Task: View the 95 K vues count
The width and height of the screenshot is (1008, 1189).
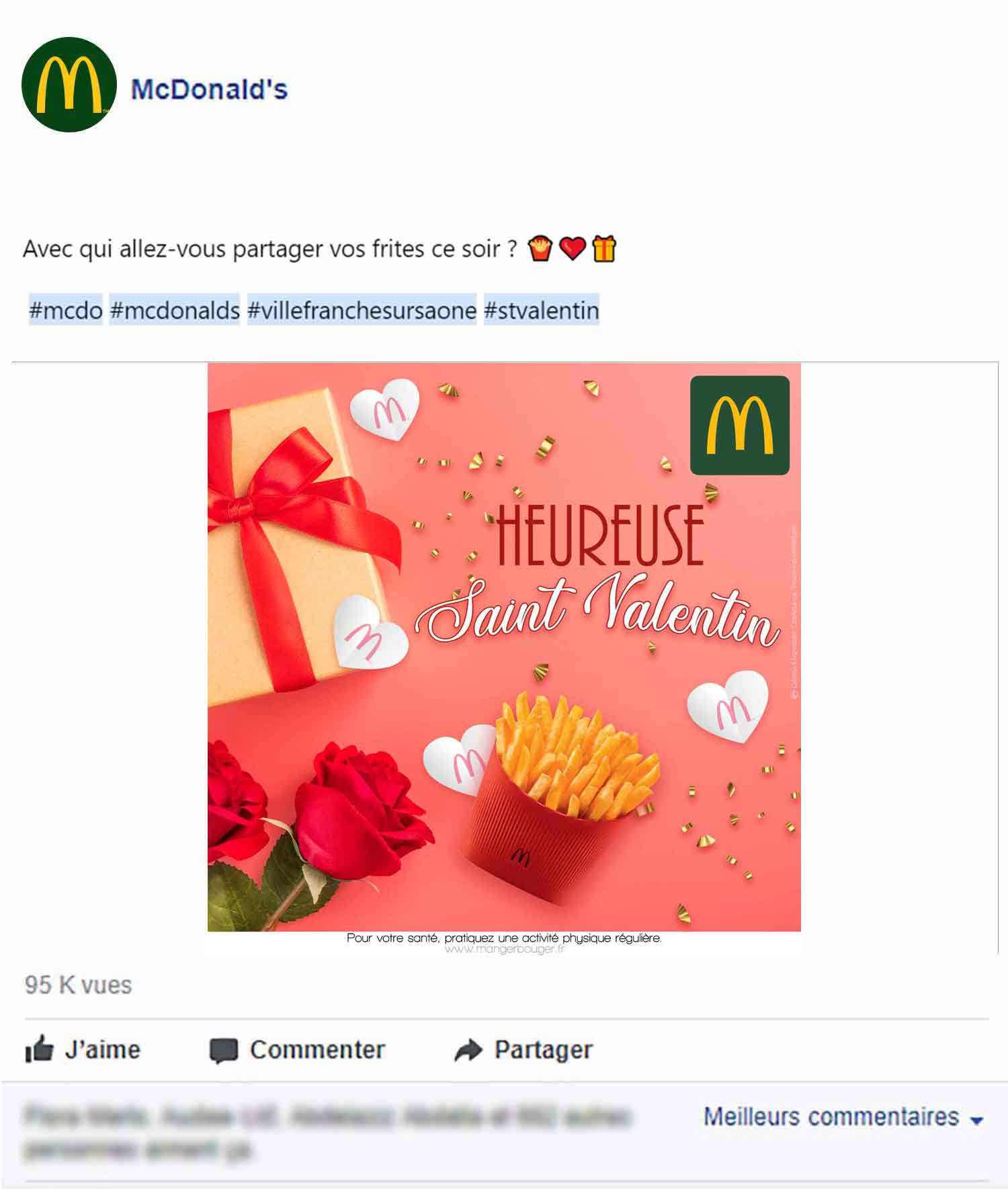Action: pos(78,985)
